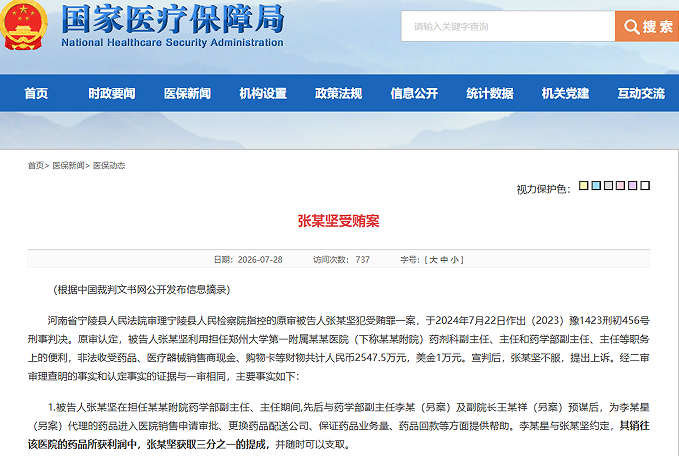Open the 机构设置 navigation item
This screenshot has height=456, width=679.
(263, 93)
